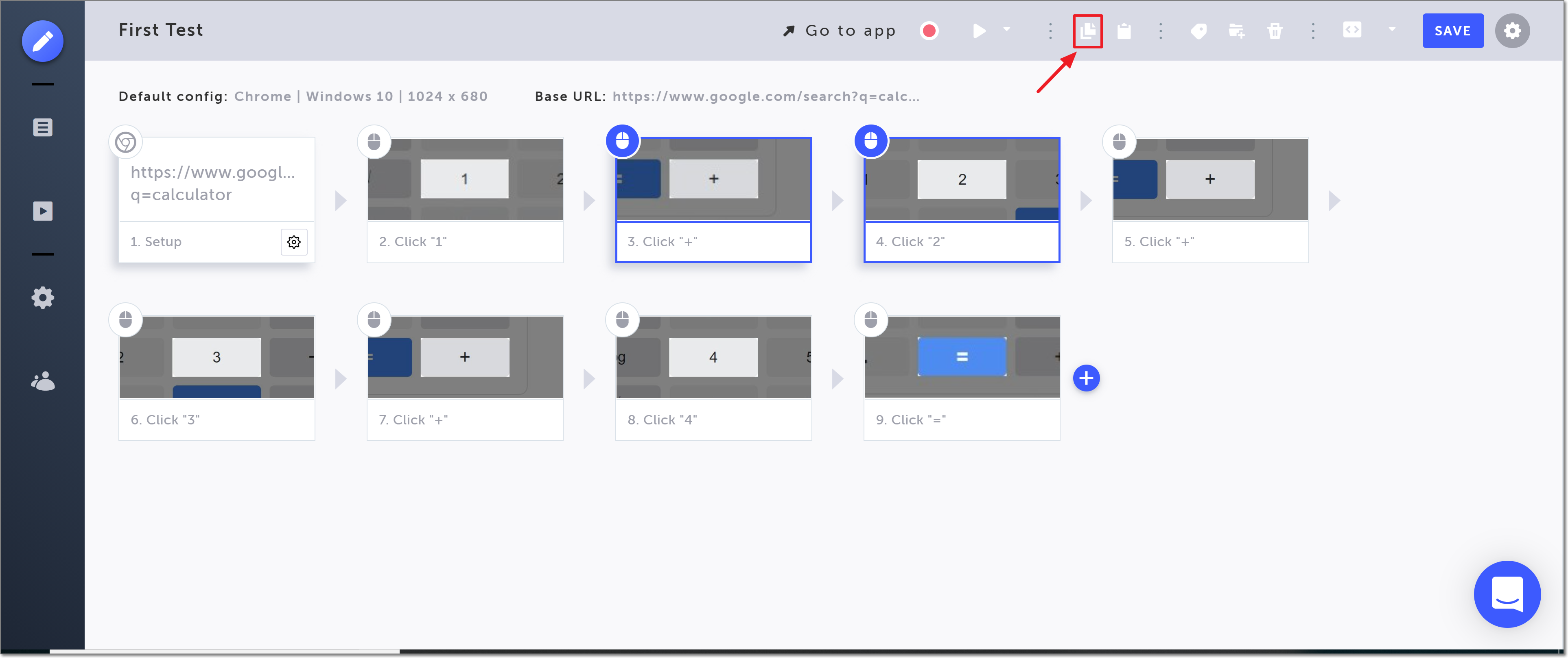The image size is (1568, 658).
Task: Open step 5 Click "+" thumbnail
Action: (x=1210, y=179)
